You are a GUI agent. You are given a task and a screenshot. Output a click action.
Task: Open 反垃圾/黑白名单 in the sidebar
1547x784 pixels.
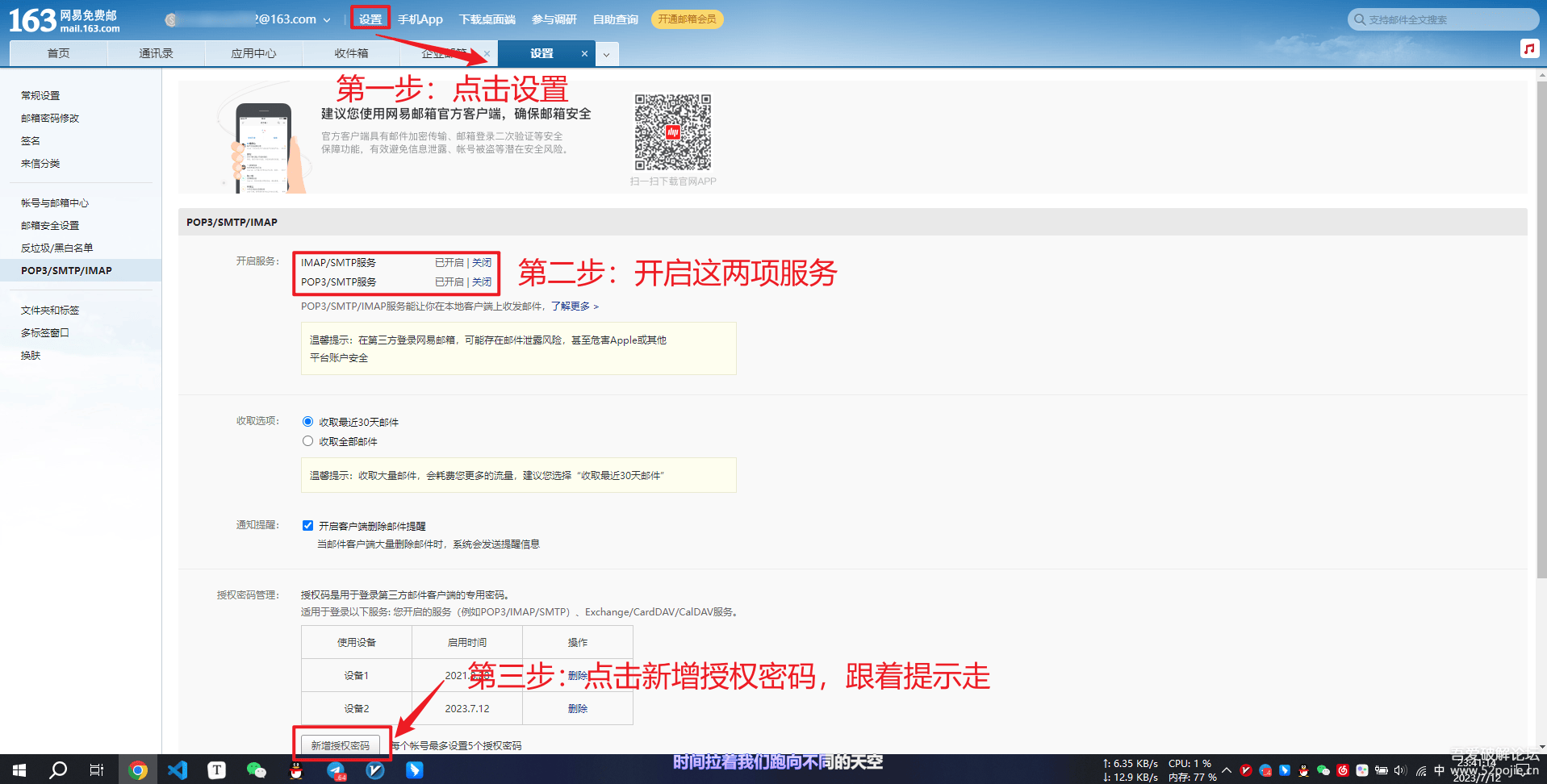point(56,248)
